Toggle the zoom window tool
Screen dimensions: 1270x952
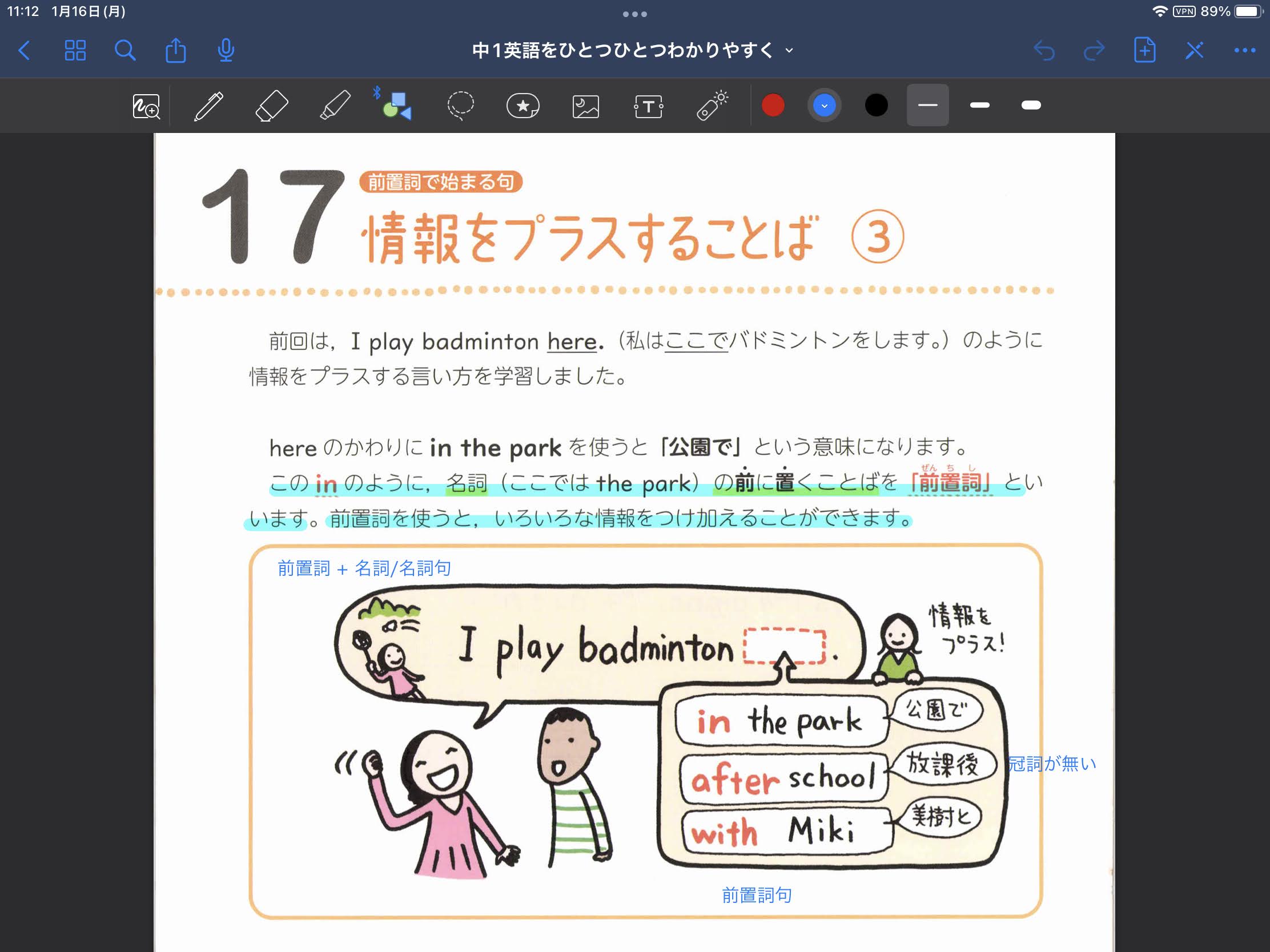click(x=147, y=105)
